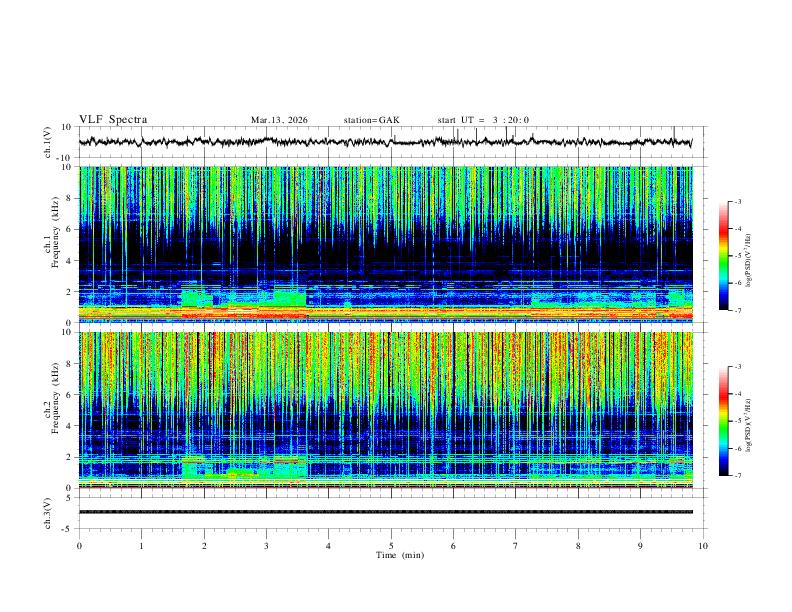Viewport: 792px width, 612px height.
Task: Click the "-3" tick on ch.1 colorbar
Action: (738, 202)
